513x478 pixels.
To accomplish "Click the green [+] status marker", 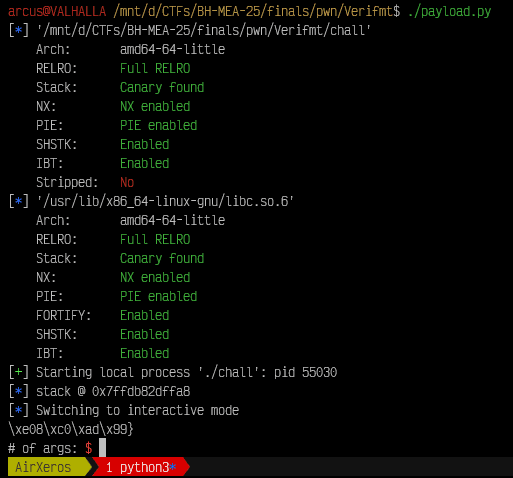I will [x=19, y=373].
